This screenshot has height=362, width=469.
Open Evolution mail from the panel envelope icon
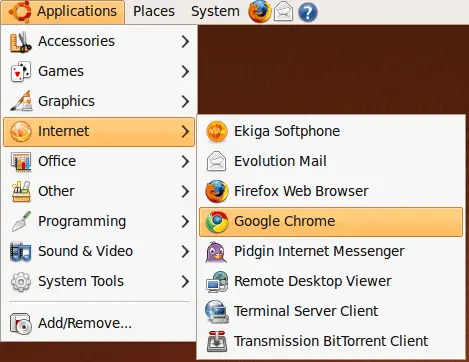284,12
